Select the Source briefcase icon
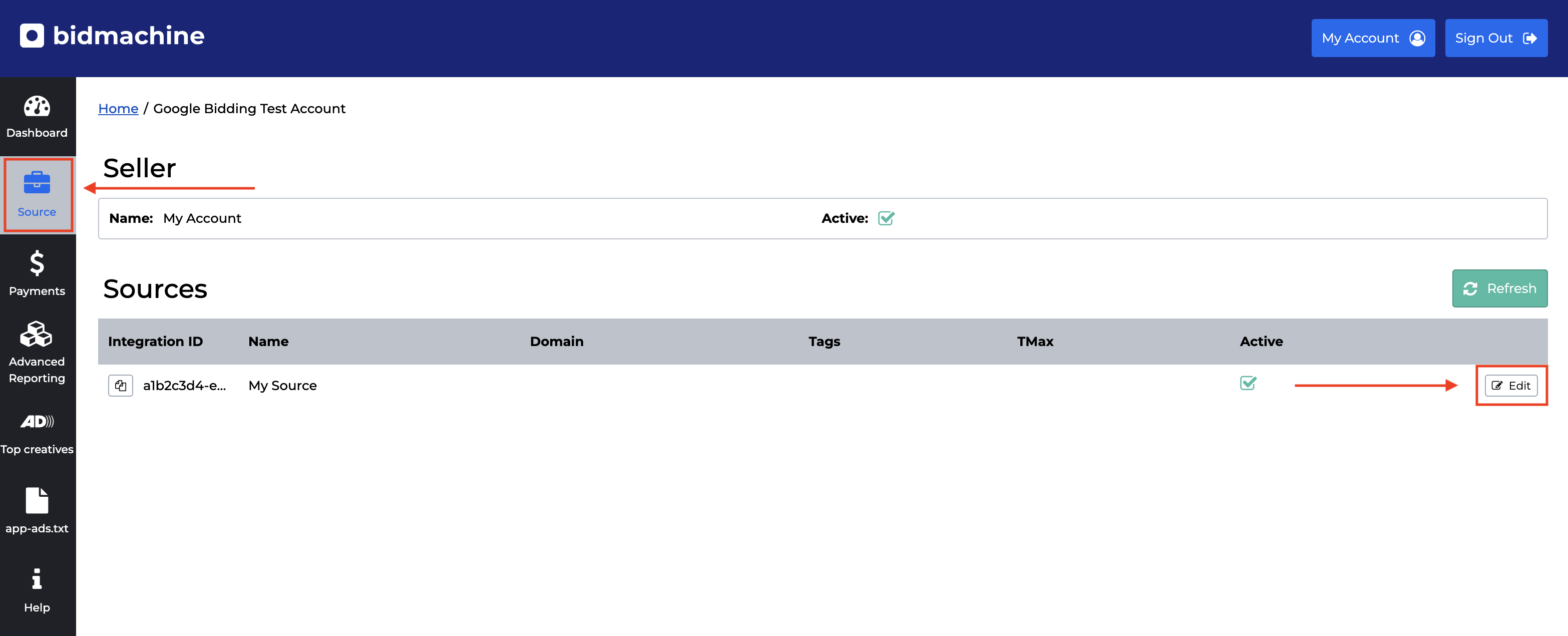Screen dimensions: 1568x636 [x=37, y=183]
